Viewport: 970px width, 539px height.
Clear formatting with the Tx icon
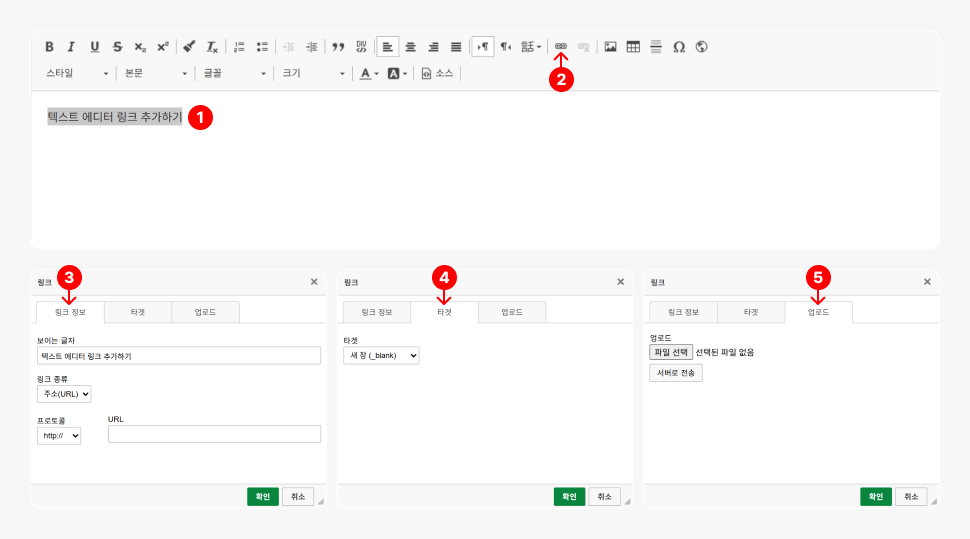212,47
